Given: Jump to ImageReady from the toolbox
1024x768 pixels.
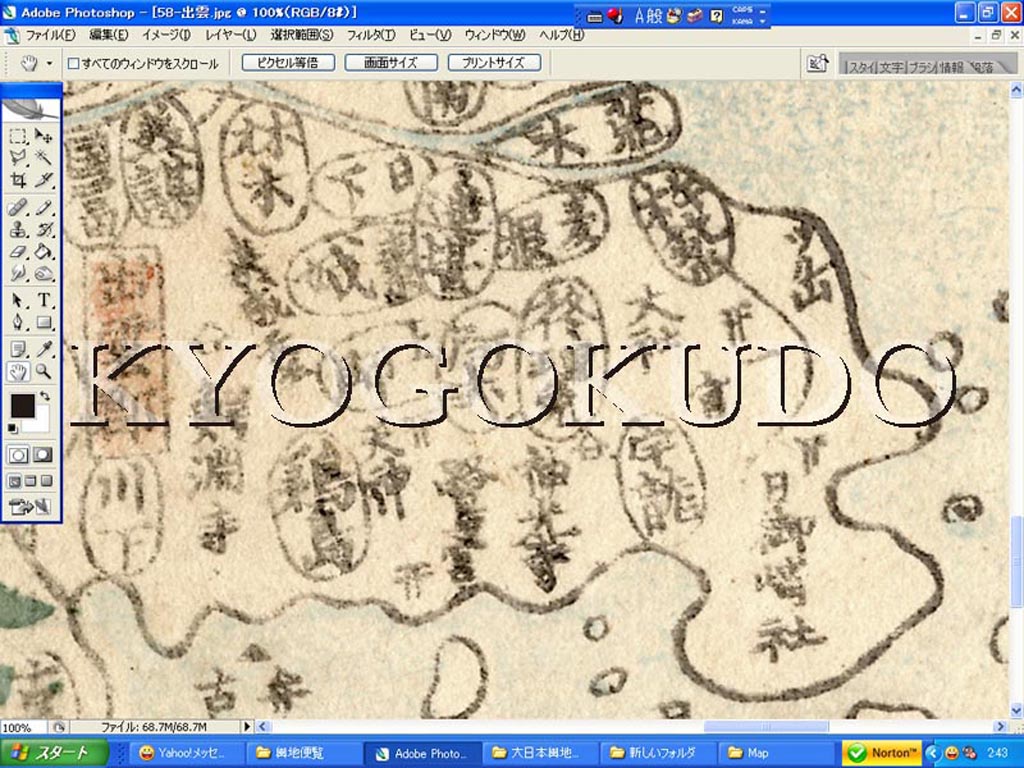Looking at the screenshot, I should (x=31, y=506).
